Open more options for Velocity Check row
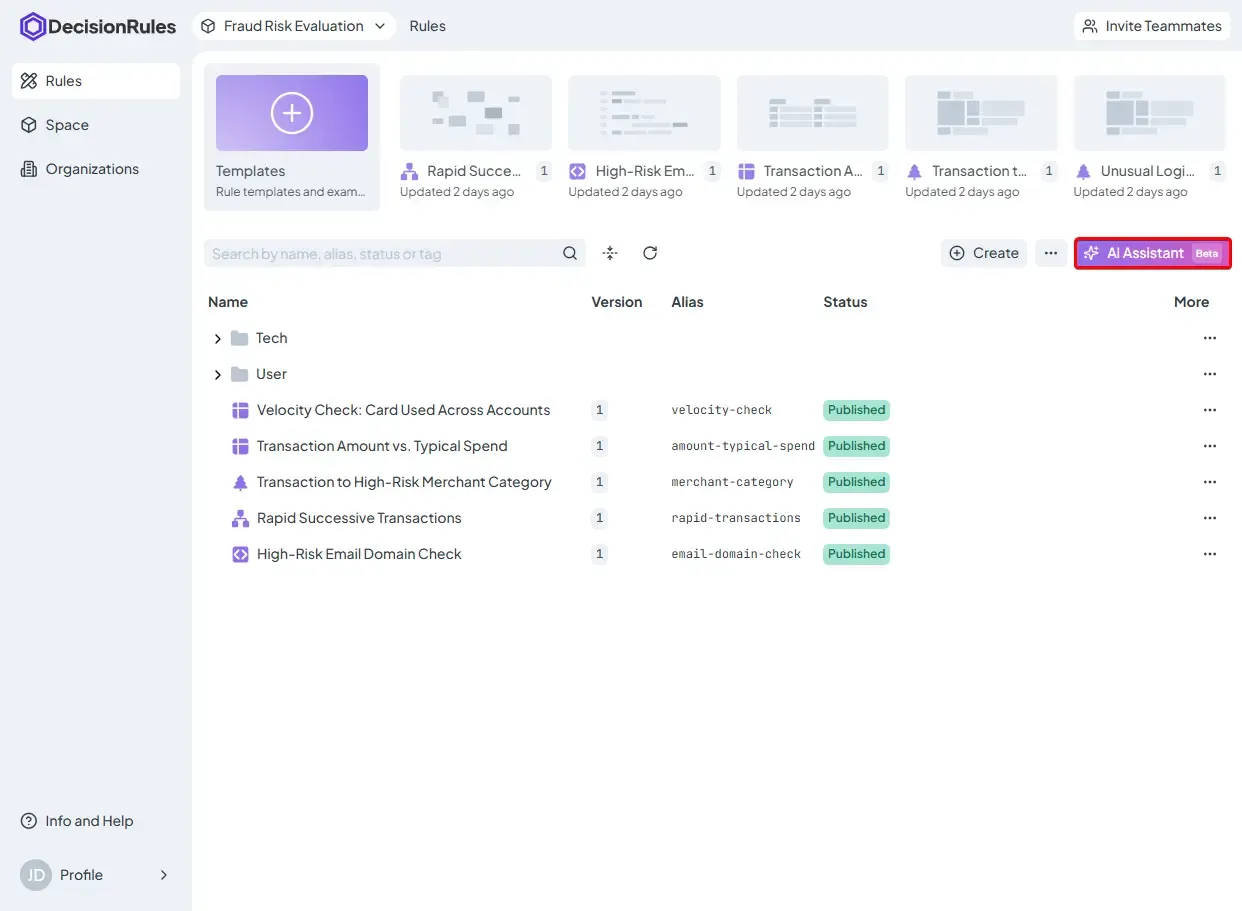This screenshot has width=1242, height=911. 1210,410
